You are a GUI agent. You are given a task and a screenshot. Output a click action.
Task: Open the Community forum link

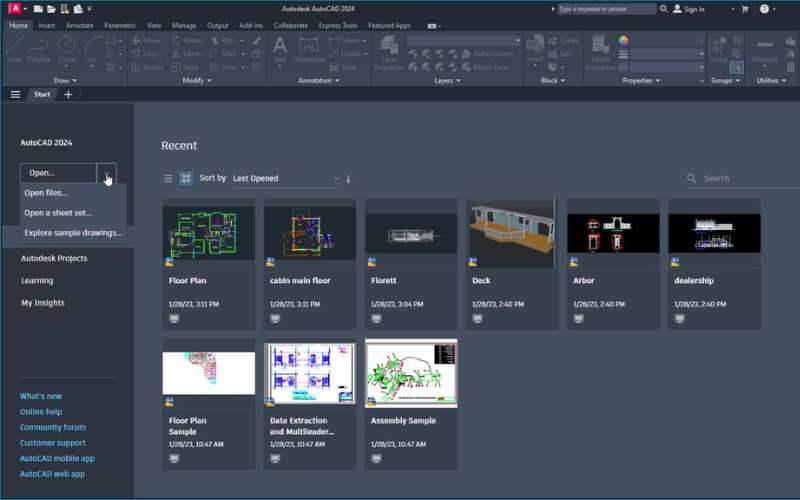pyautogui.click(x=53, y=427)
